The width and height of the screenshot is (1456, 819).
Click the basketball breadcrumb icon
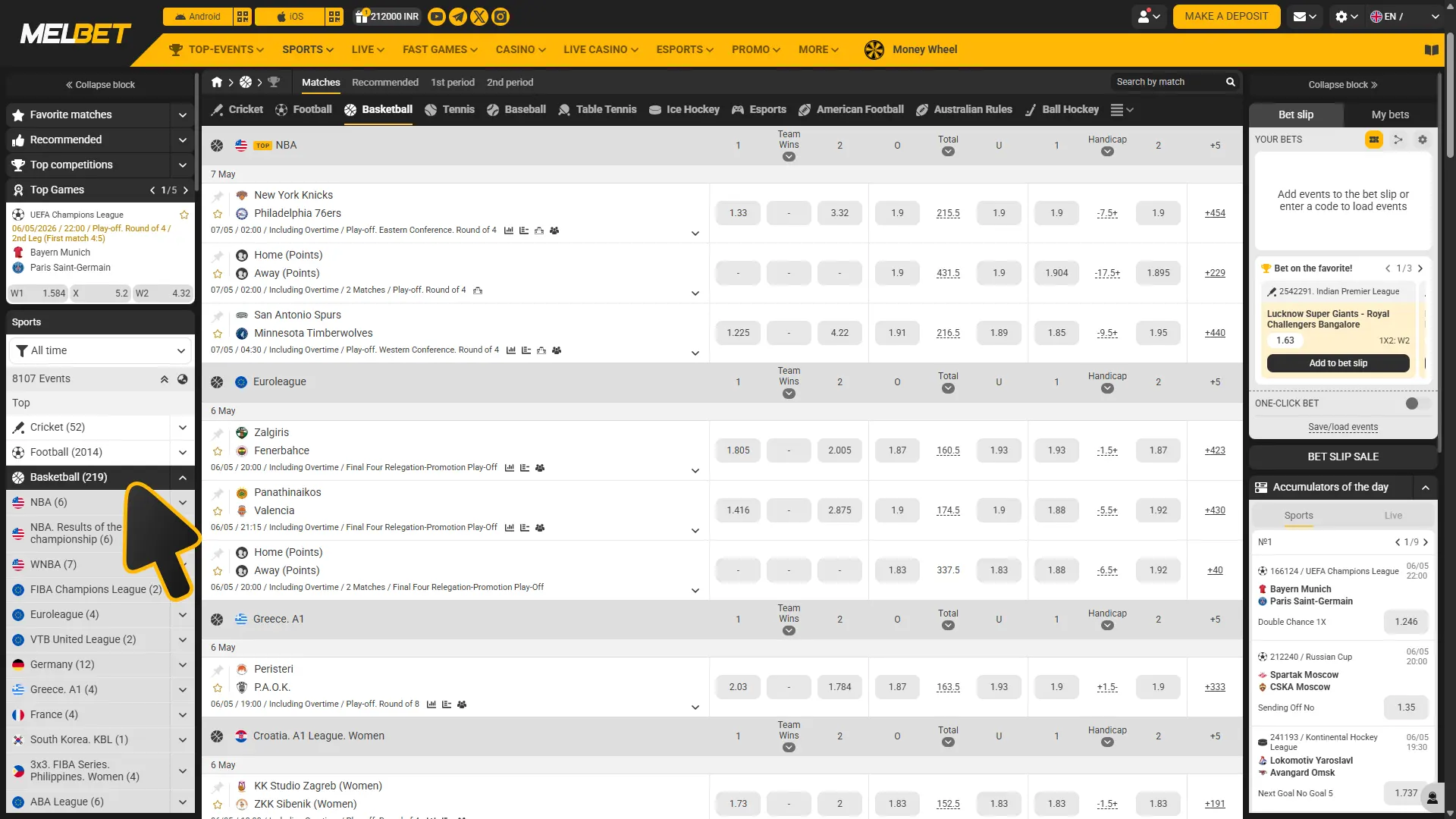tap(246, 82)
